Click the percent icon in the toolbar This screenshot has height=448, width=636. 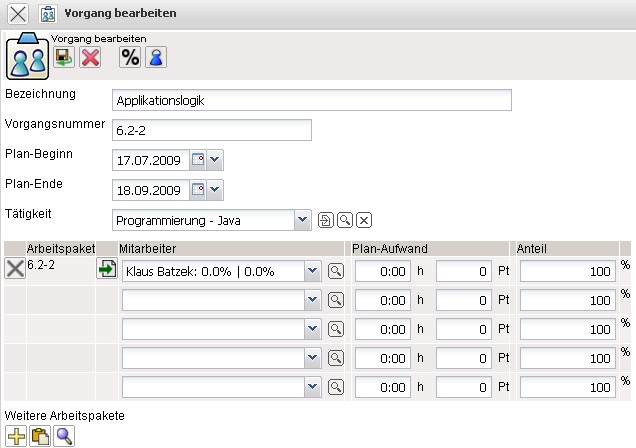(x=130, y=57)
